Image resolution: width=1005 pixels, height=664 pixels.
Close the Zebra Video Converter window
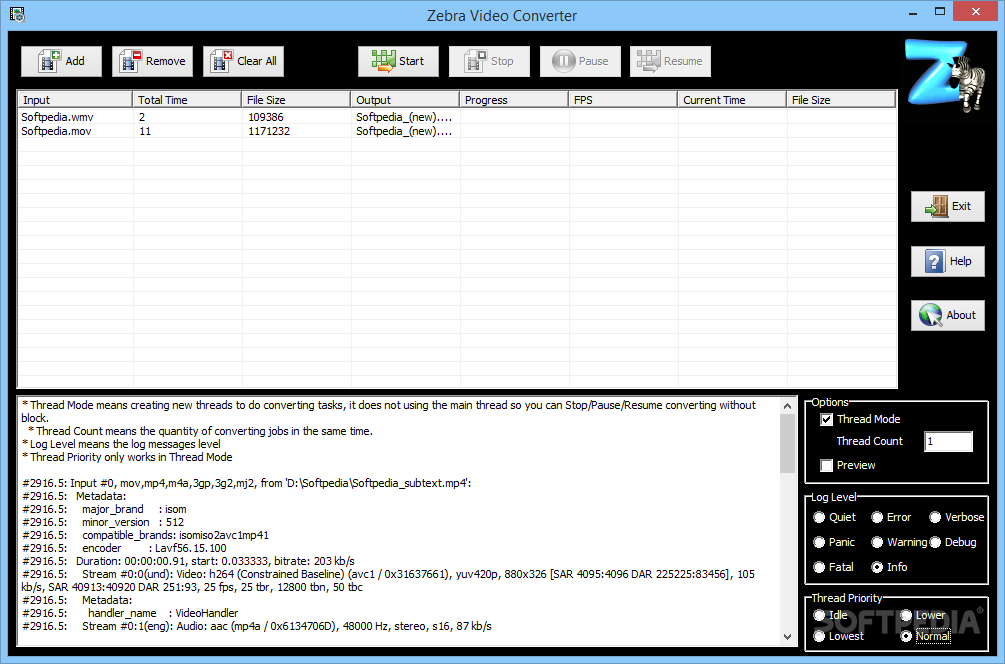(976, 12)
